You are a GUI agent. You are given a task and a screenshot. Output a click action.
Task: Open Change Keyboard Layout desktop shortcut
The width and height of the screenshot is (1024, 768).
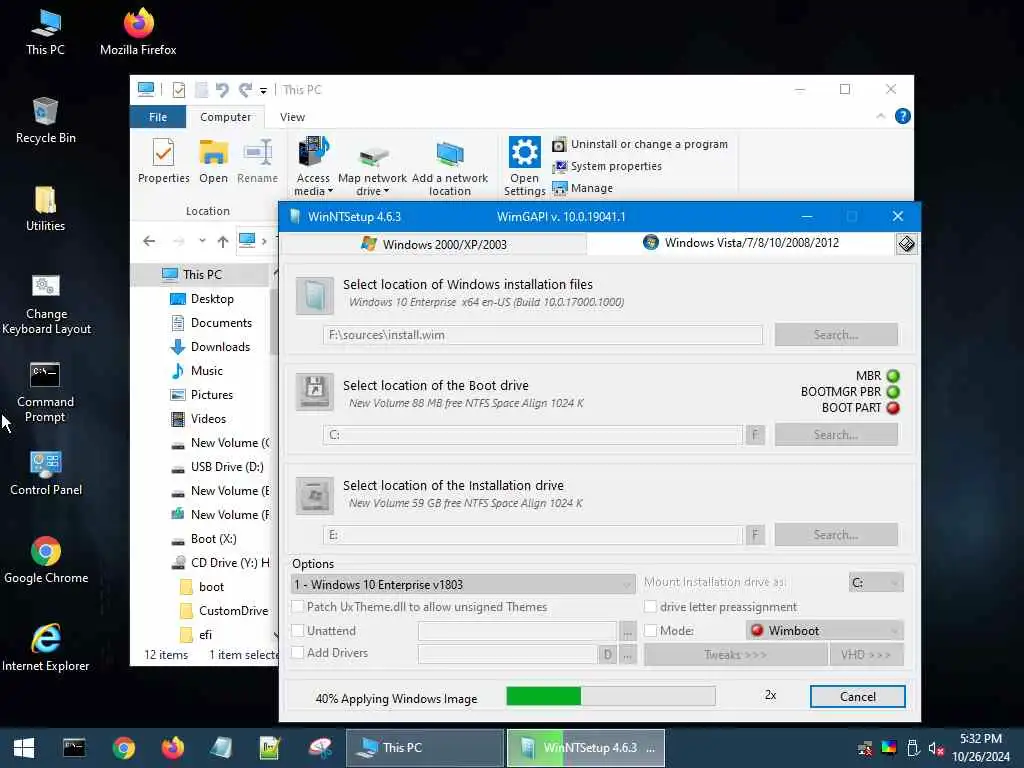[x=46, y=304]
